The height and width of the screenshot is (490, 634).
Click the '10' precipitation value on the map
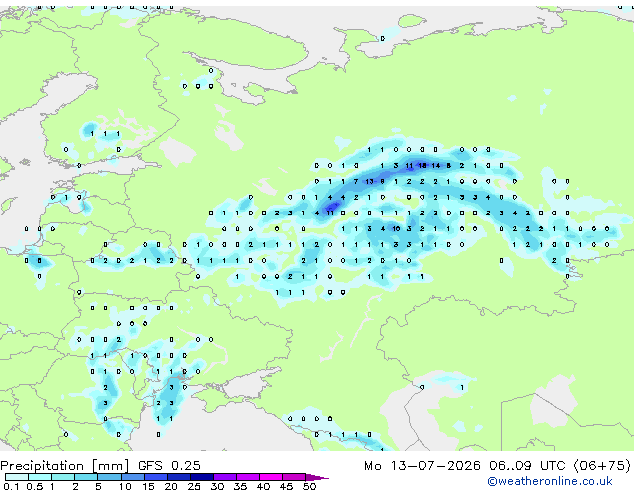[396, 228]
